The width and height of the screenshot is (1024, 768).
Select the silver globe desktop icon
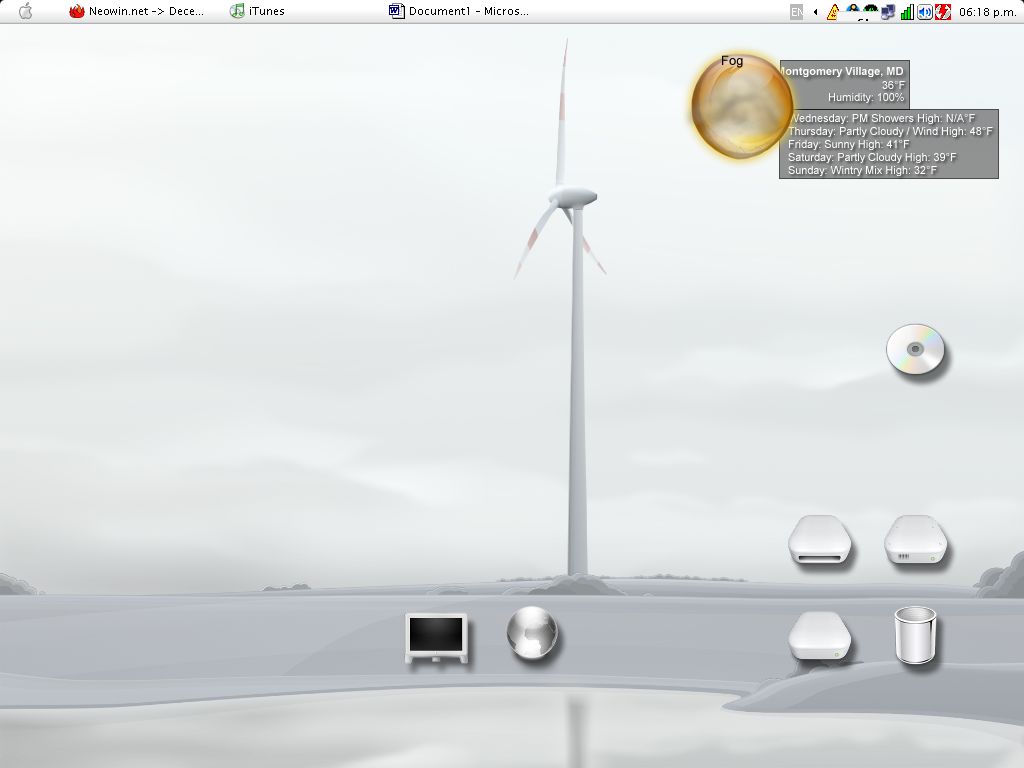click(x=531, y=633)
